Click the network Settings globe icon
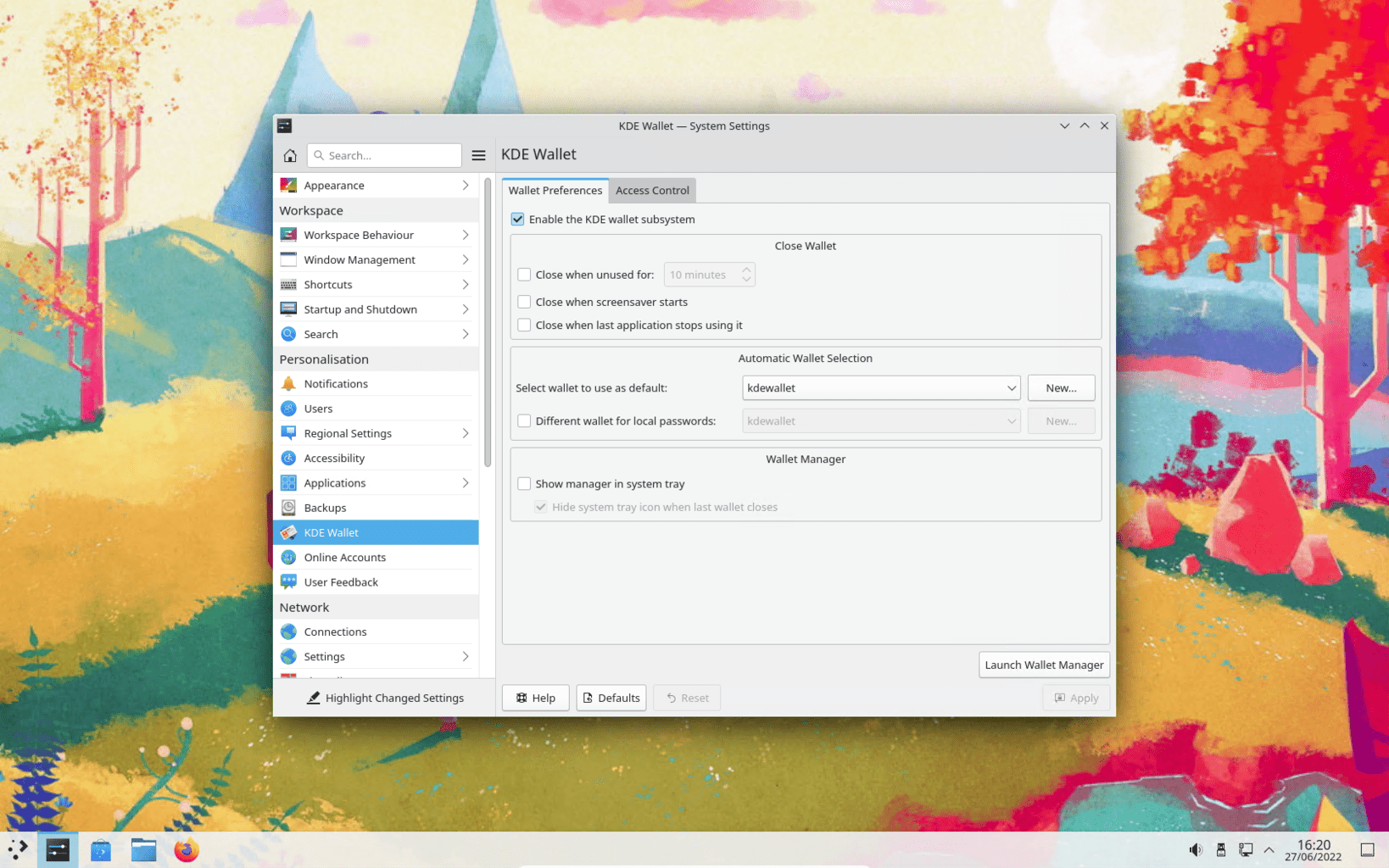Viewport: 1389px width, 868px height. click(288, 656)
